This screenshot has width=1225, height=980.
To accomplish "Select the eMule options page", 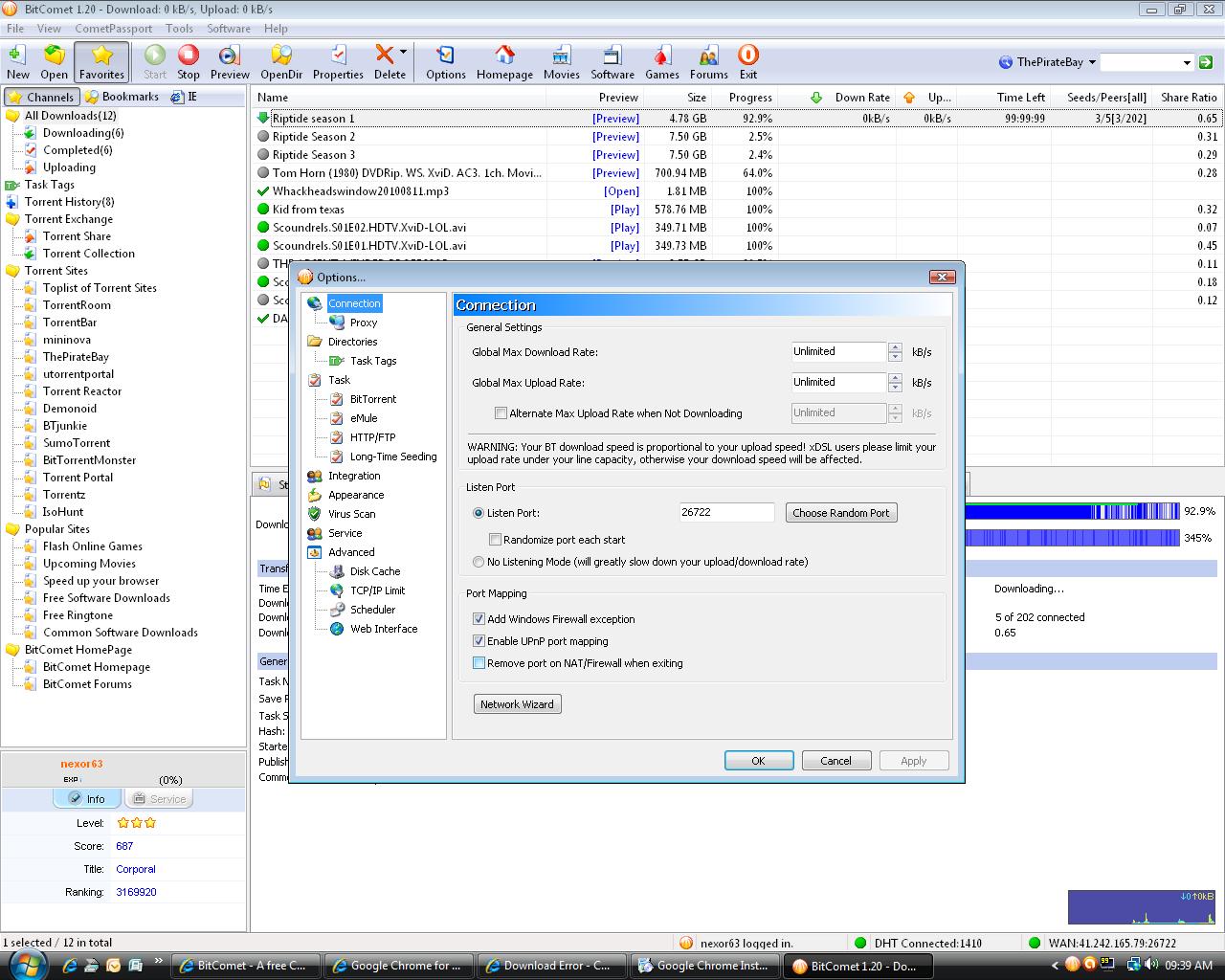I will click(x=363, y=418).
